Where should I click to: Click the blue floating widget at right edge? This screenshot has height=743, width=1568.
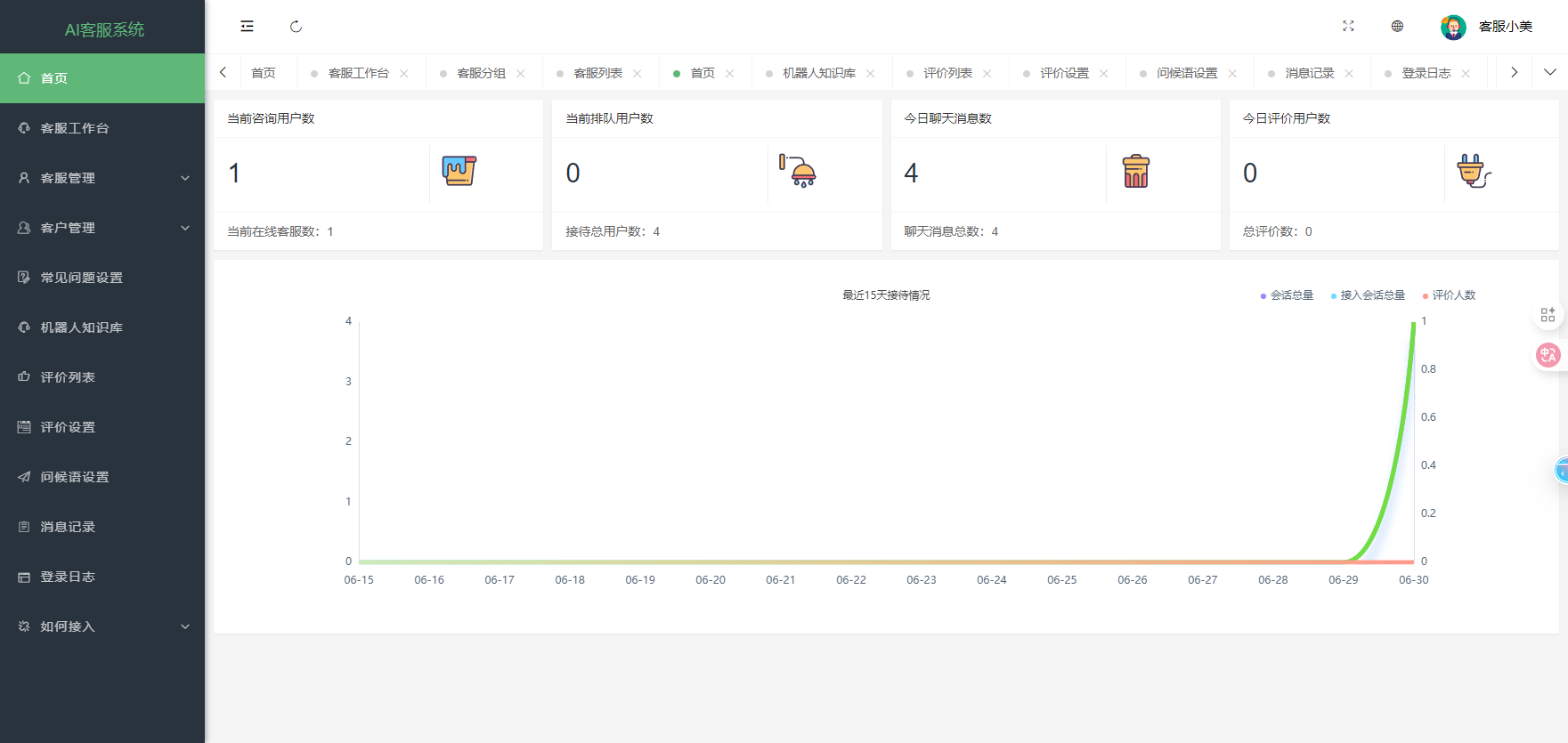(x=1562, y=471)
